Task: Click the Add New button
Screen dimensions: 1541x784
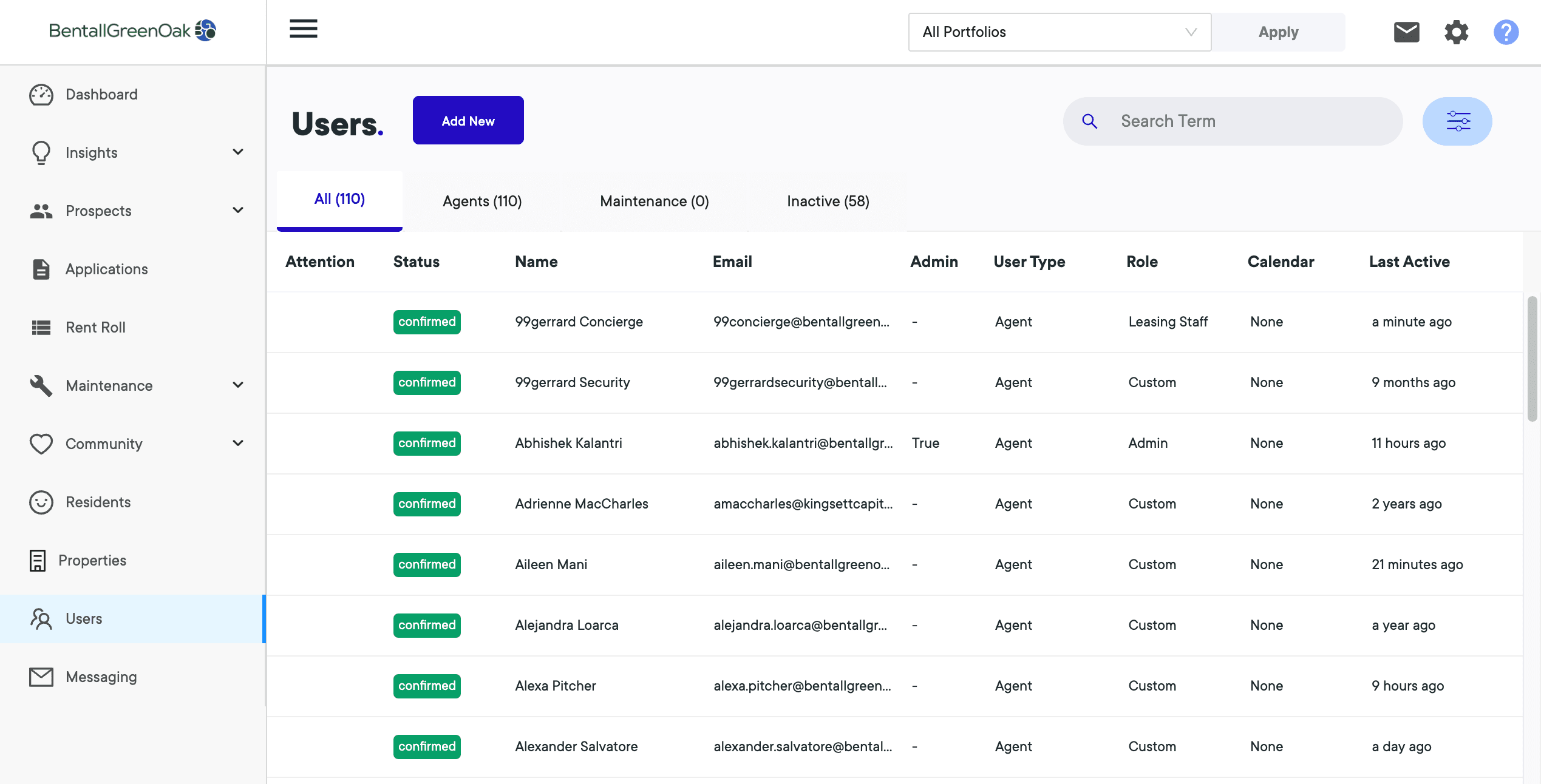Action: coord(468,120)
